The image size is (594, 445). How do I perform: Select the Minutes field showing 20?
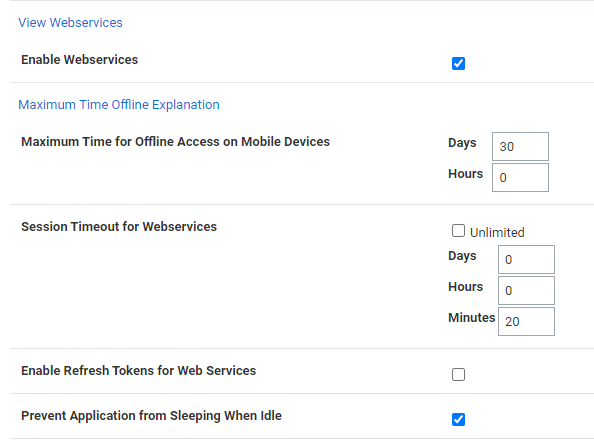pos(526,322)
